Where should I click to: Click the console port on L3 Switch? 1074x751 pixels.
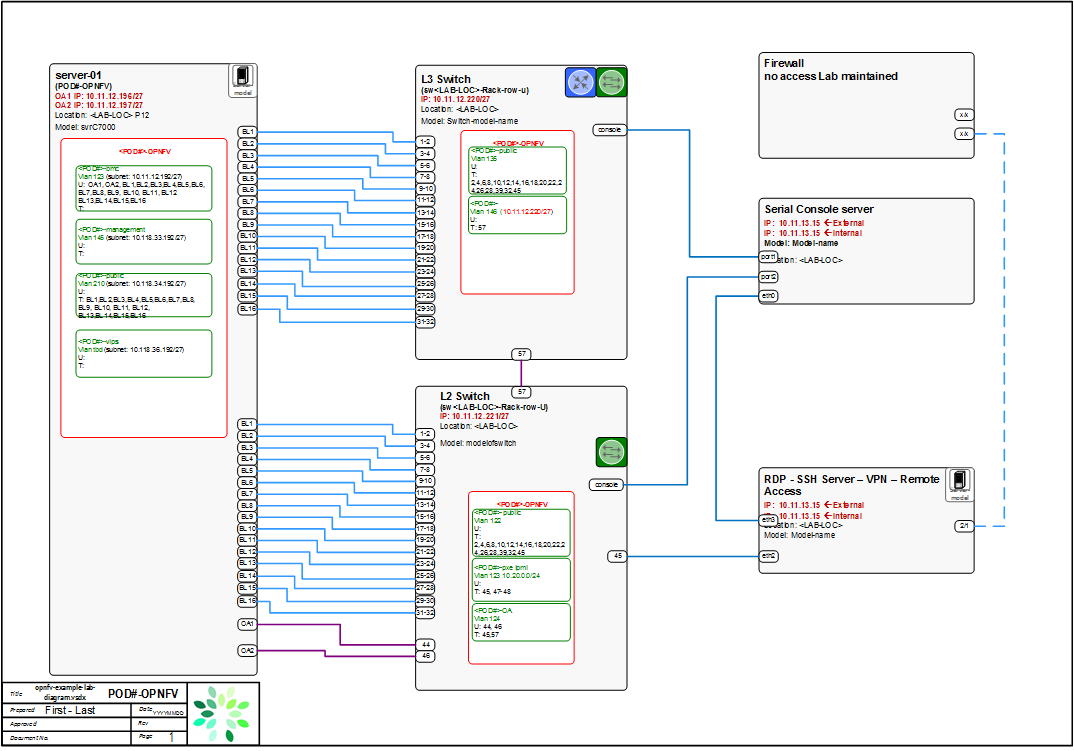(x=607, y=129)
